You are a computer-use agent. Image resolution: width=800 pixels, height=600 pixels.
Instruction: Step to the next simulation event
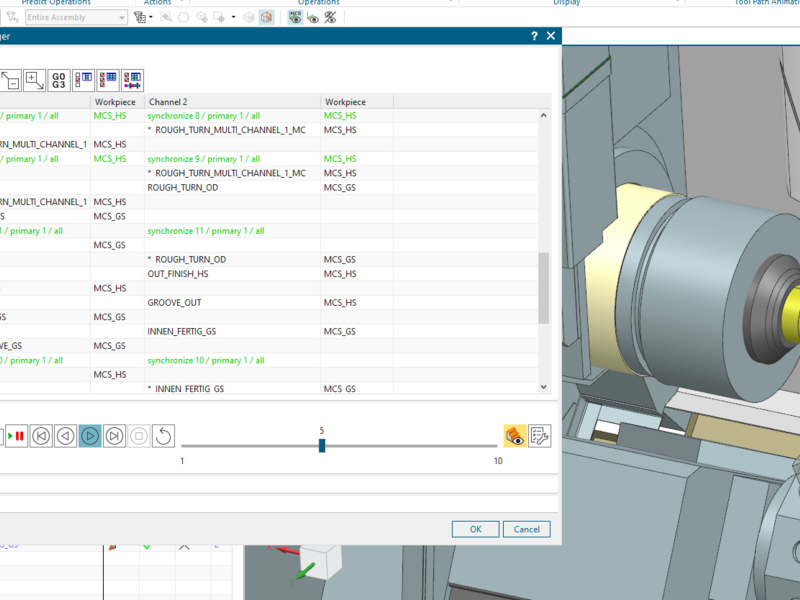tap(114, 436)
